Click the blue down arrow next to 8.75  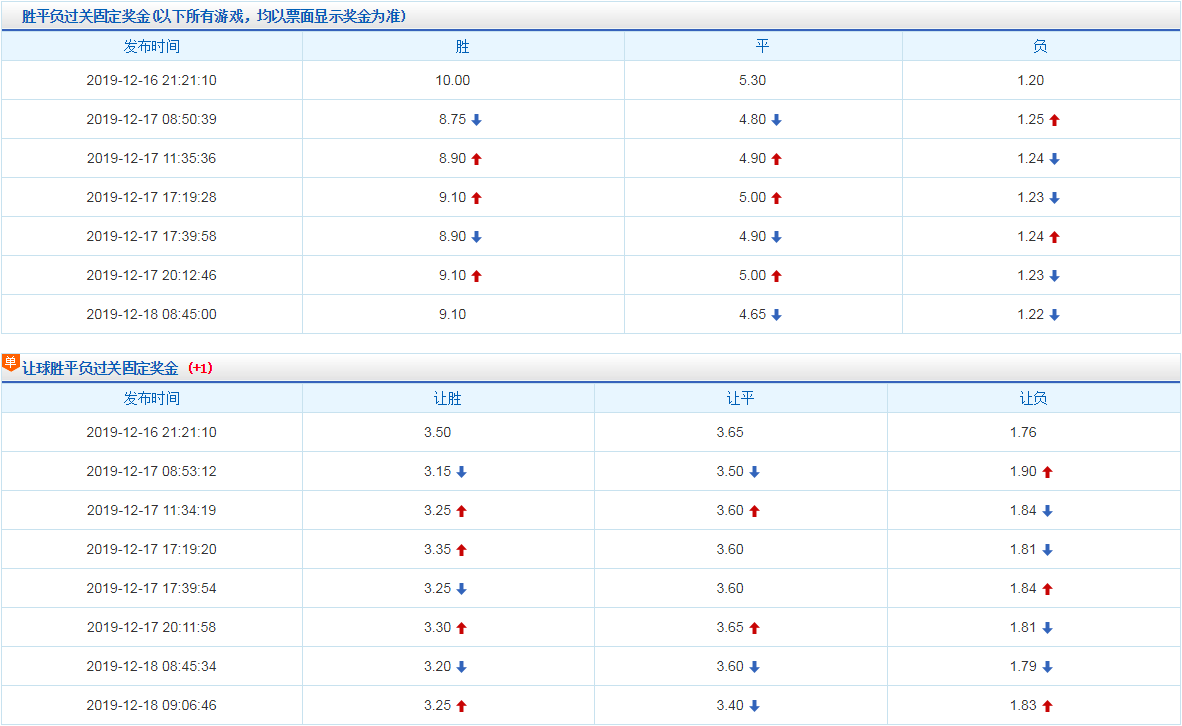(479, 119)
